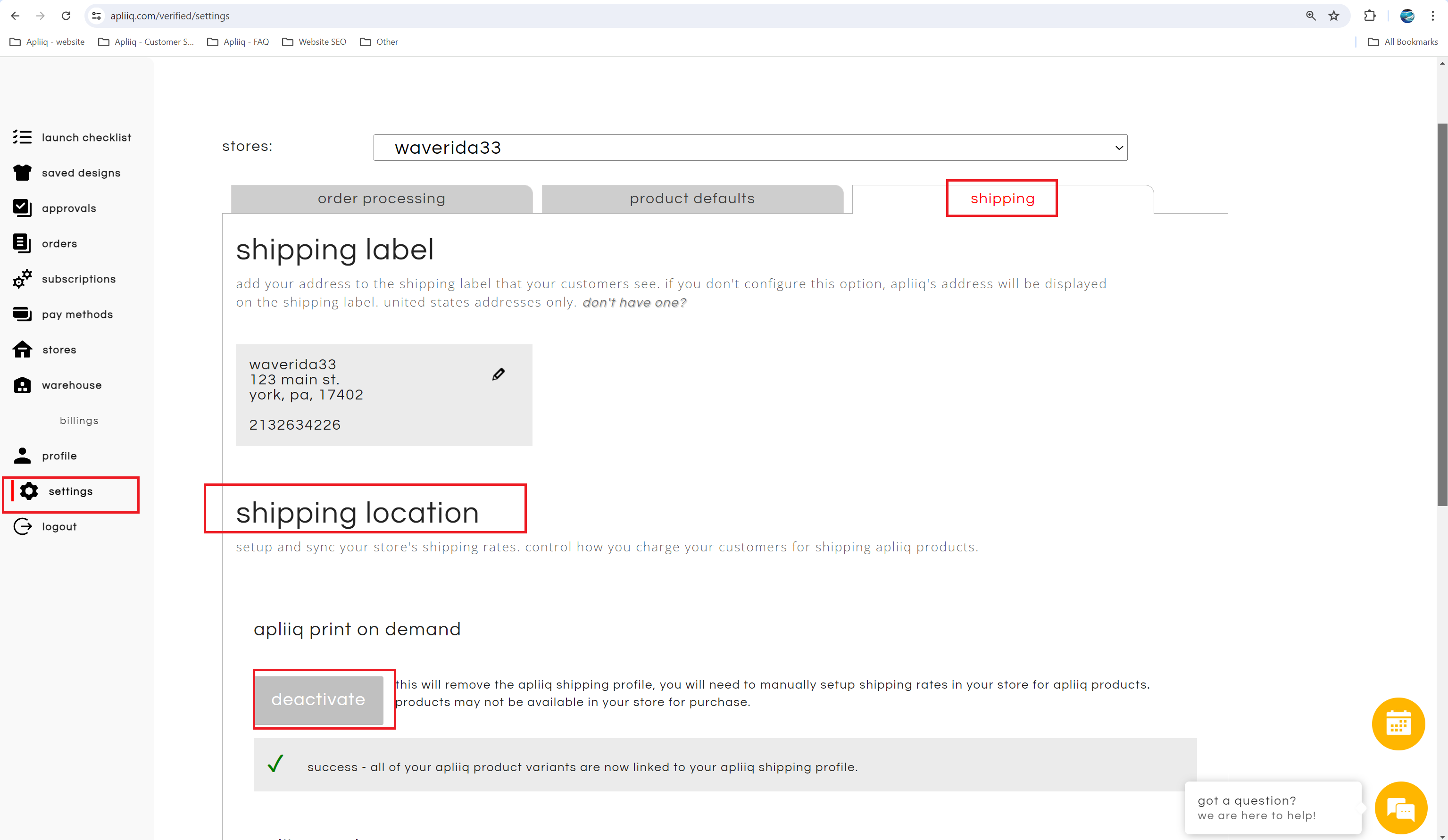Open the orange calendar scheduling button

click(1398, 724)
